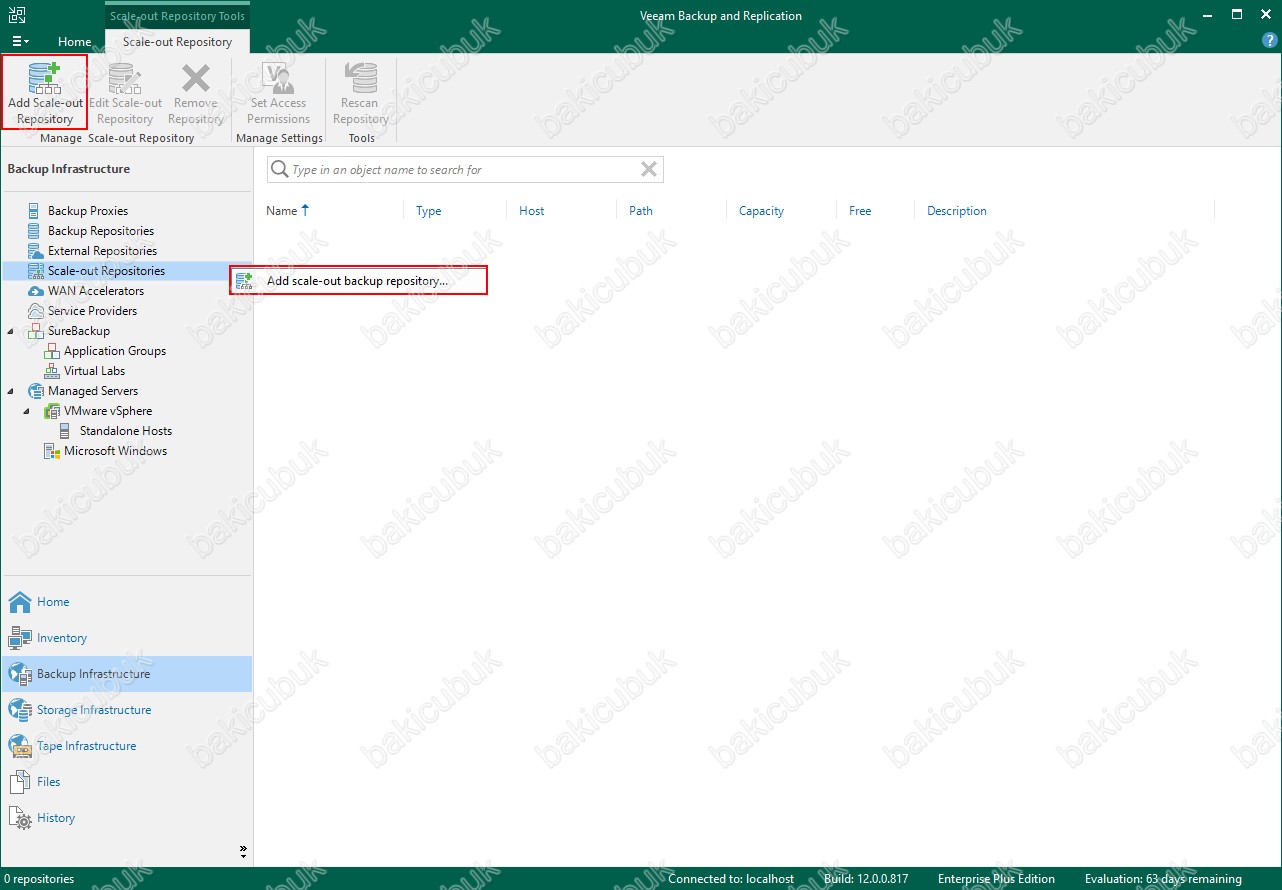
Task: Select Scale-out Repositories tree node
Action: [106, 271]
